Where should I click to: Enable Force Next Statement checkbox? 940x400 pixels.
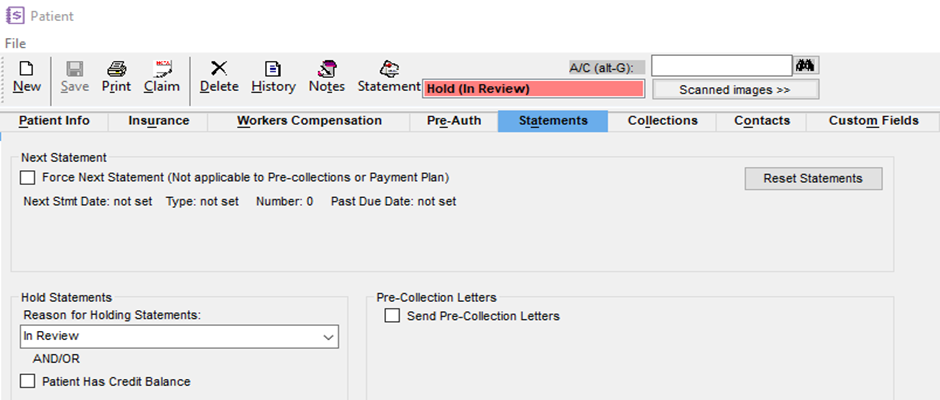pos(27,178)
